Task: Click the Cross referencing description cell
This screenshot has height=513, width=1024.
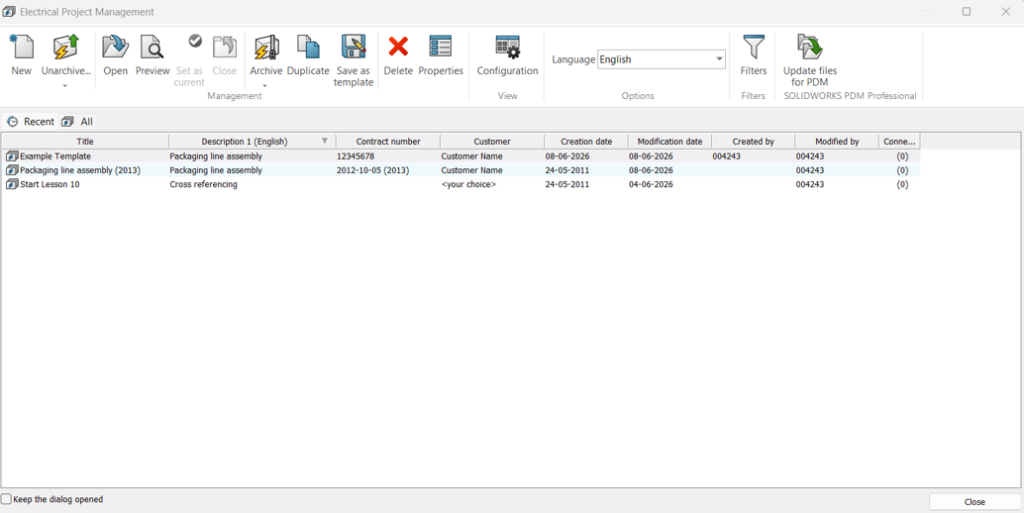Action: pyautogui.click(x=203, y=185)
